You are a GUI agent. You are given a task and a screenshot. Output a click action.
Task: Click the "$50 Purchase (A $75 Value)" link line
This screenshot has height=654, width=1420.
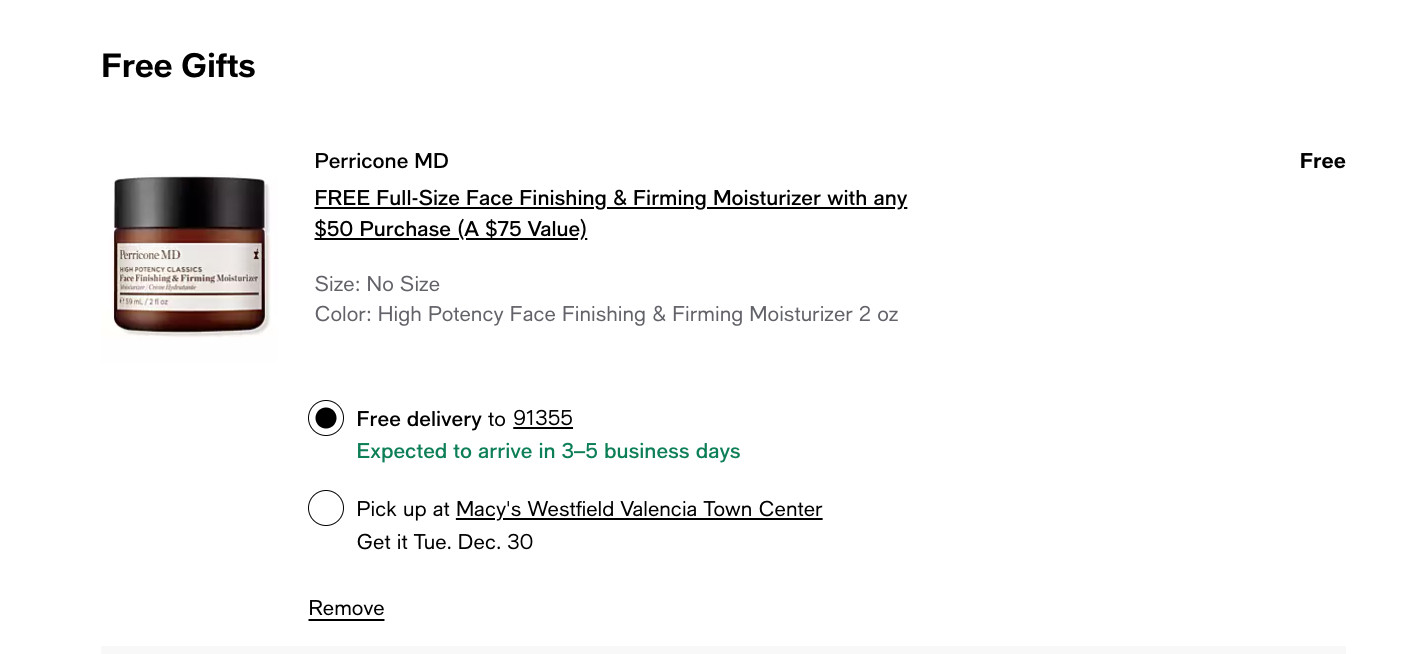(x=450, y=229)
